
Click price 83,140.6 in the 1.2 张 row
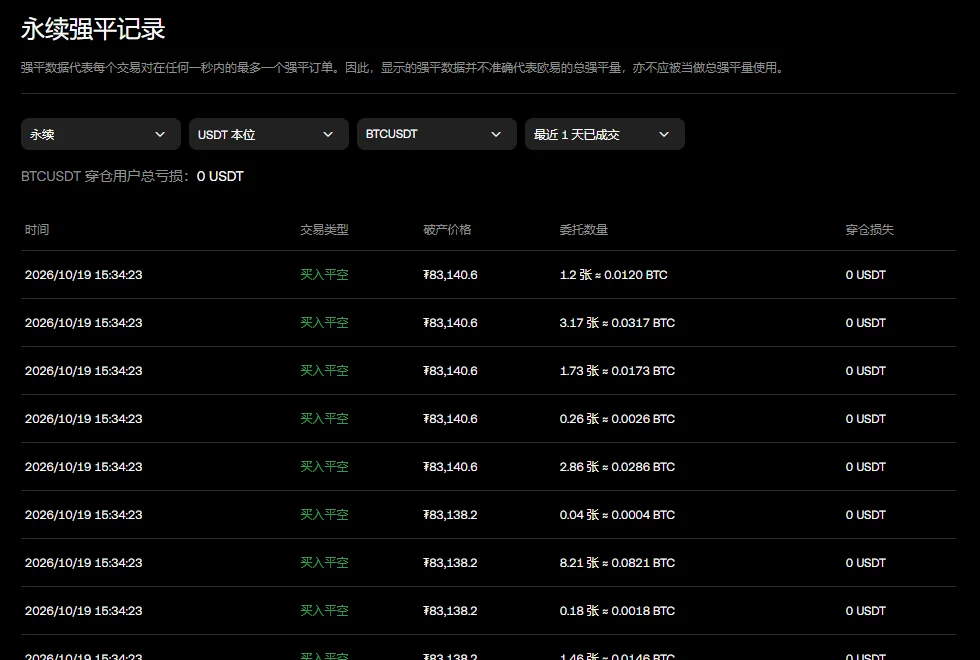click(451, 275)
